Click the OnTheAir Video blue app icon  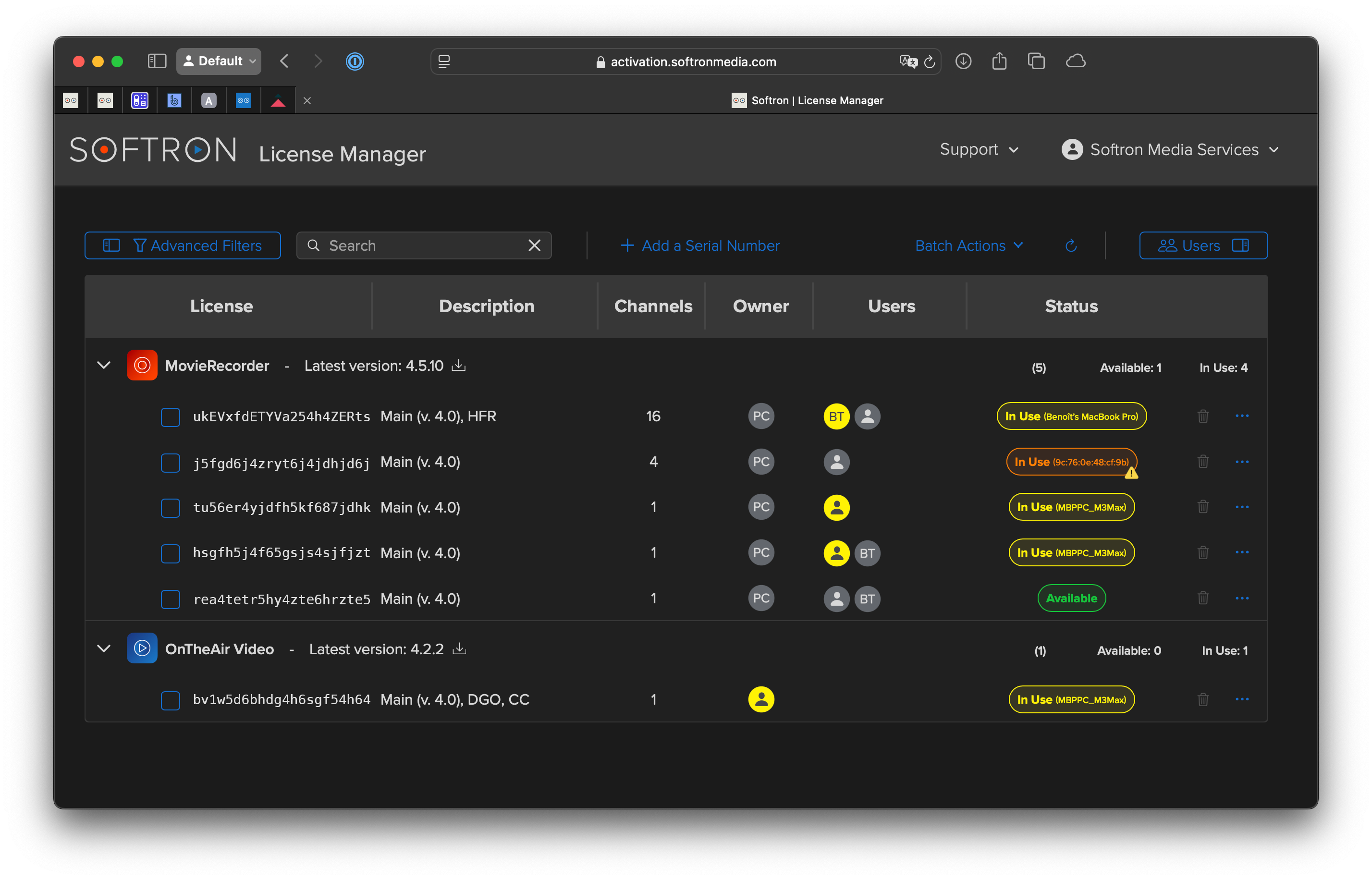click(142, 648)
